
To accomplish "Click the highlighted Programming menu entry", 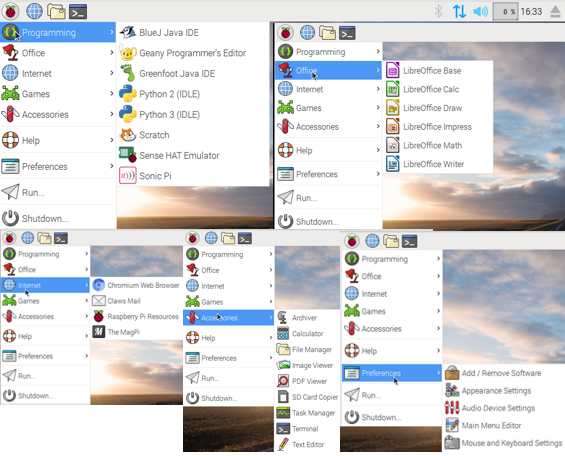I will point(58,32).
